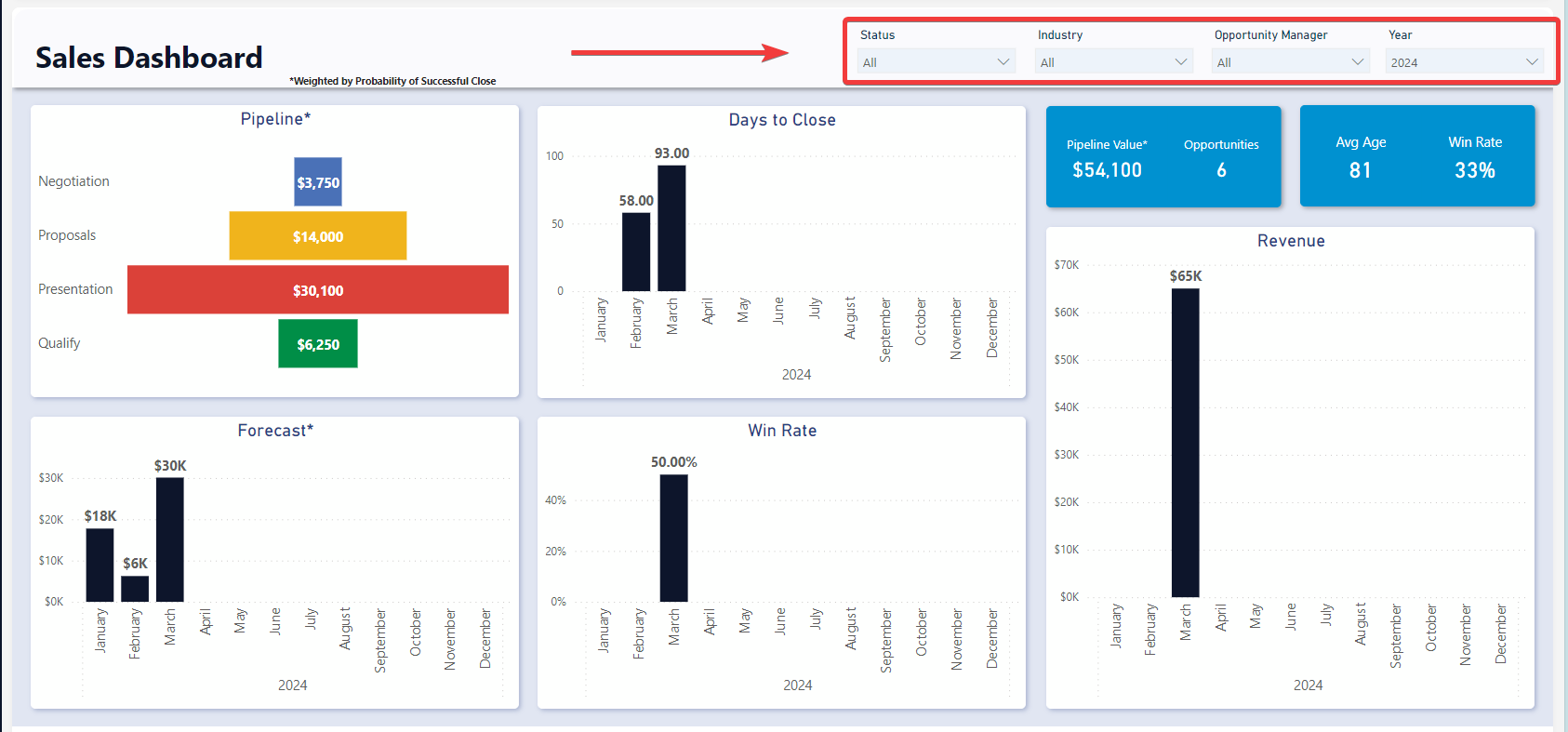The width and height of the screenshot is (1568, 732).
Task: Click December on the Revenue chart axis
Action: (1500, 633)
